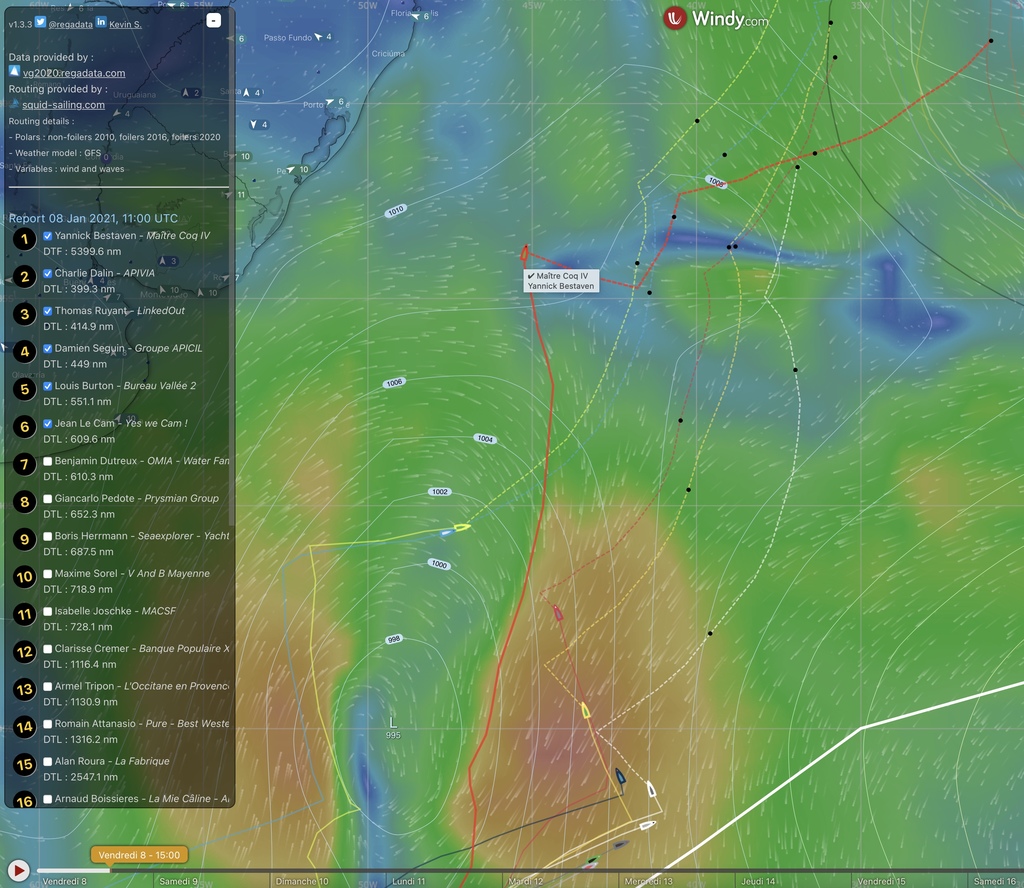Jump timeline to Samedi 9
Viewport: 1024px width, 888px height.
point(178,881)
